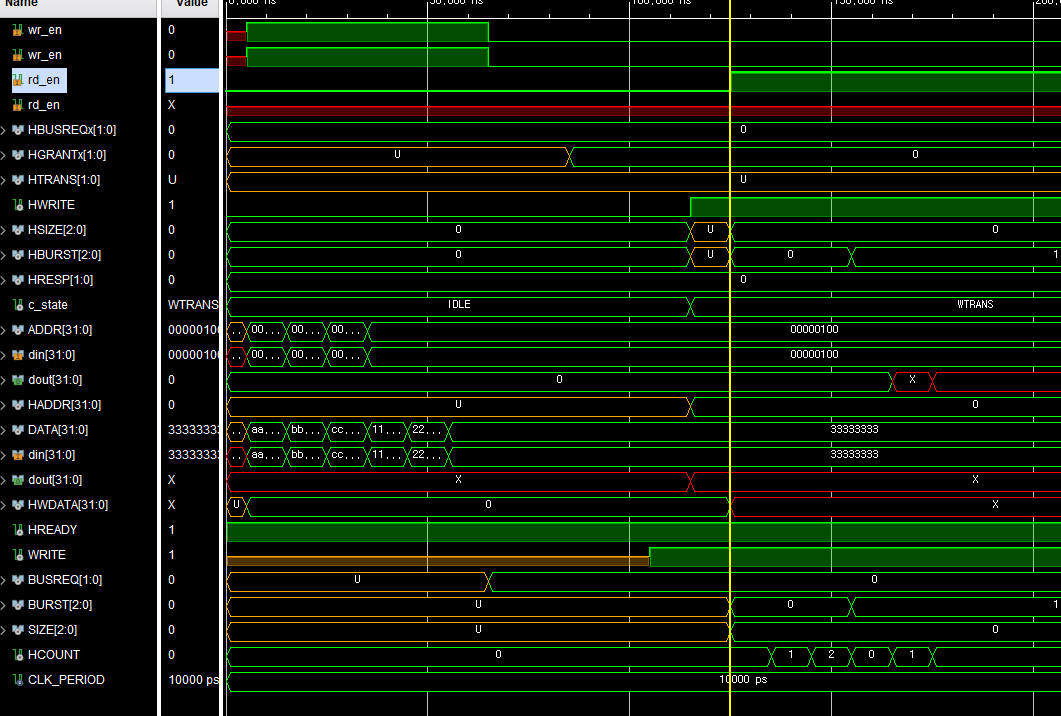Expand the HBUSREQx[1:0] bus

(4, 130)
